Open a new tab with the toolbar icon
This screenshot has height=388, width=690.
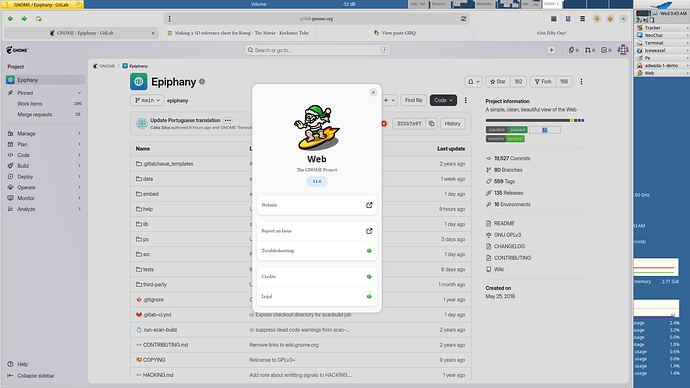click(x=39, y=19)
